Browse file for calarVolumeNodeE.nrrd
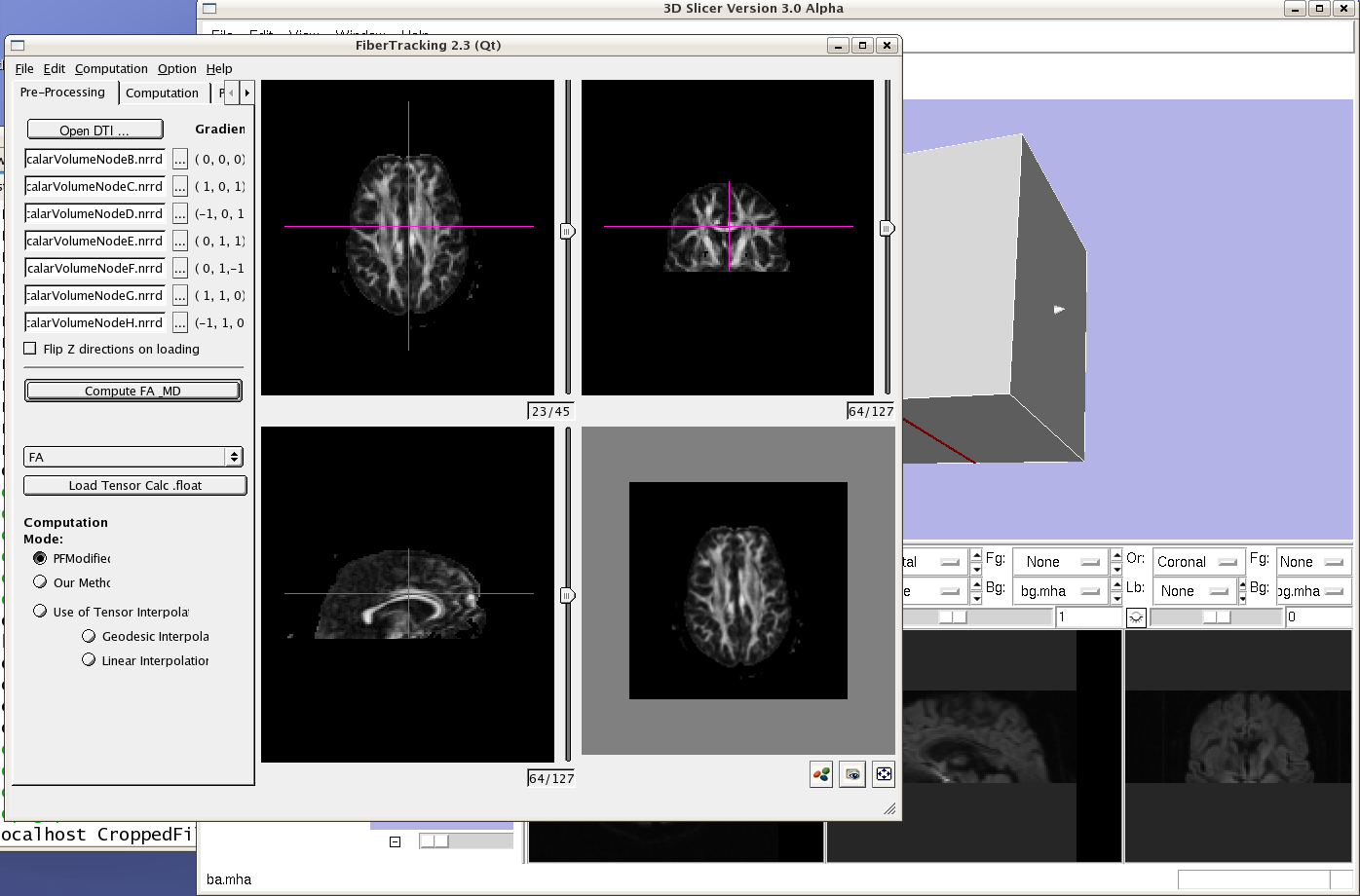 180,241
